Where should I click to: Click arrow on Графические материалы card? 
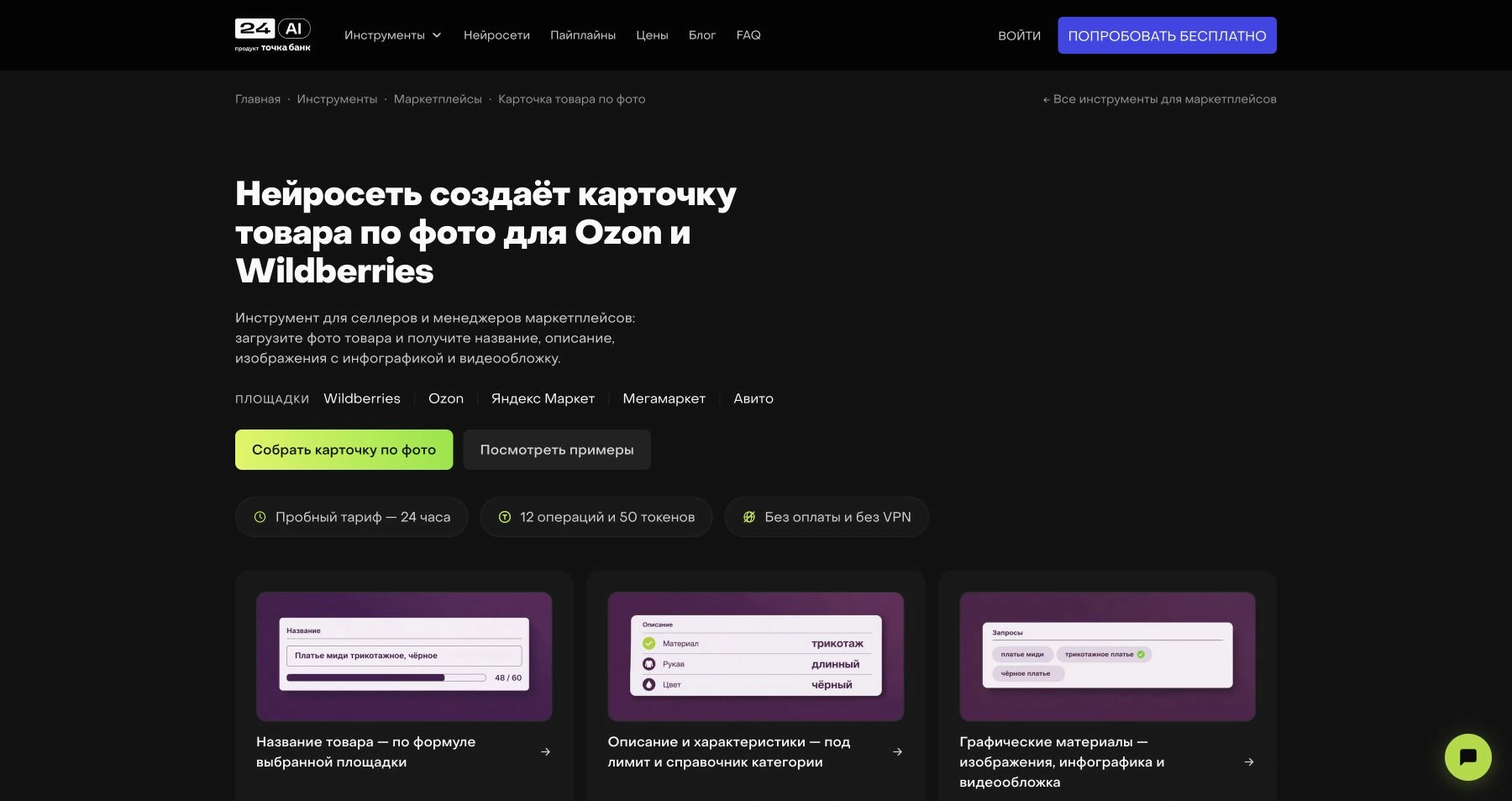[x=1249, y=762]
